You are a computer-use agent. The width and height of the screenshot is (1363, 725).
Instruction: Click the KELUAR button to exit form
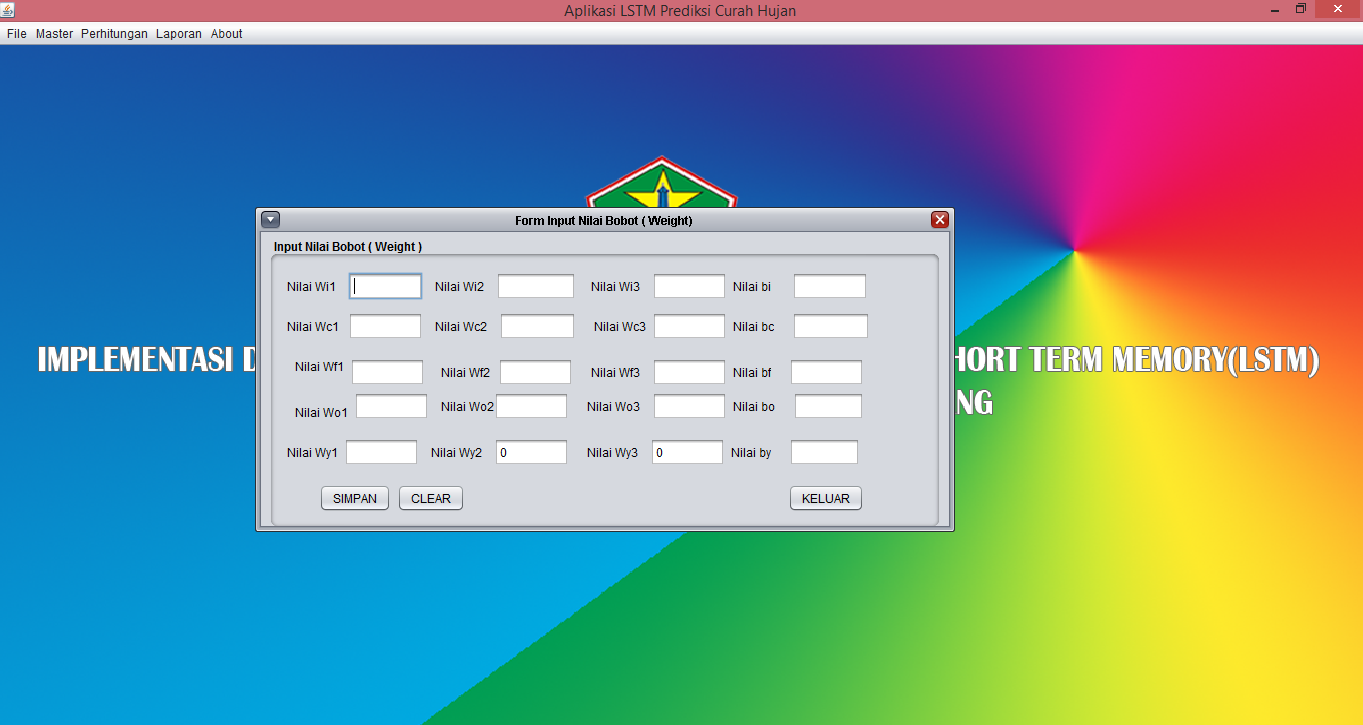(x=825, y=497)
